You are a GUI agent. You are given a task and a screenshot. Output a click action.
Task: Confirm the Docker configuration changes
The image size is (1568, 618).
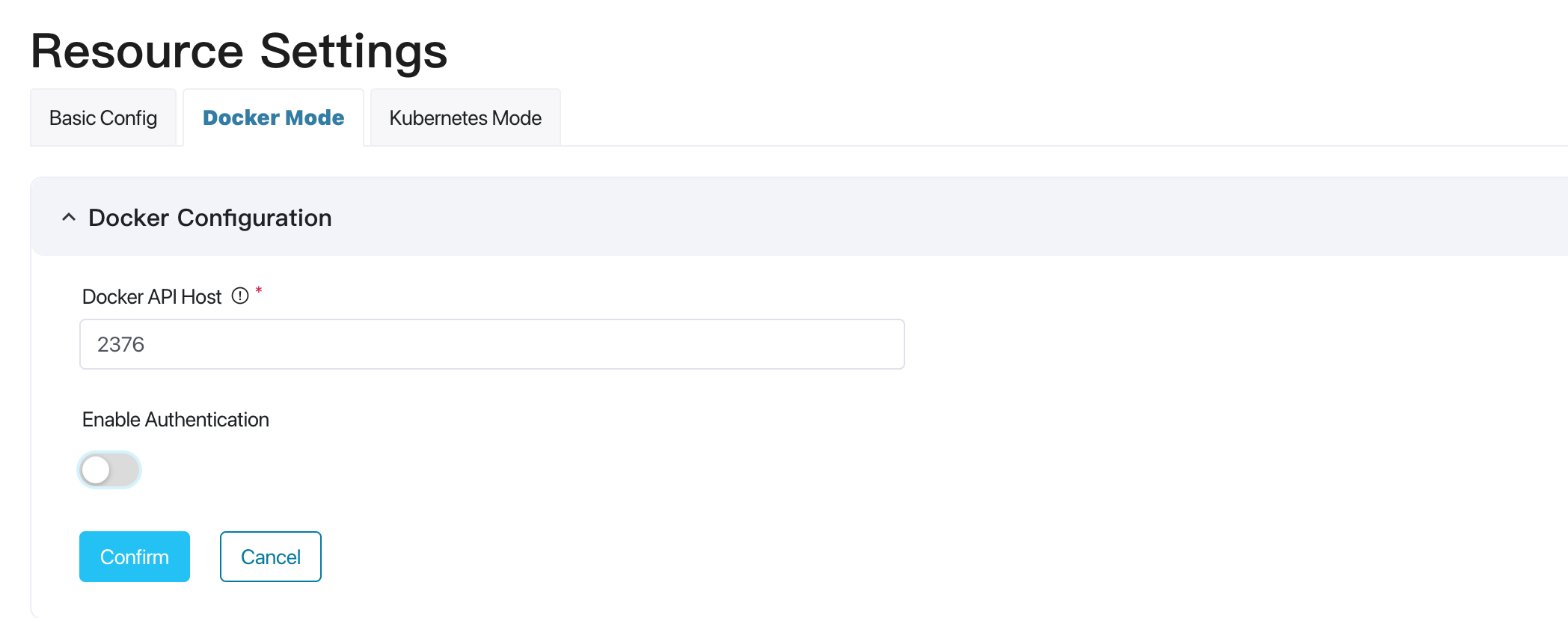134,556
